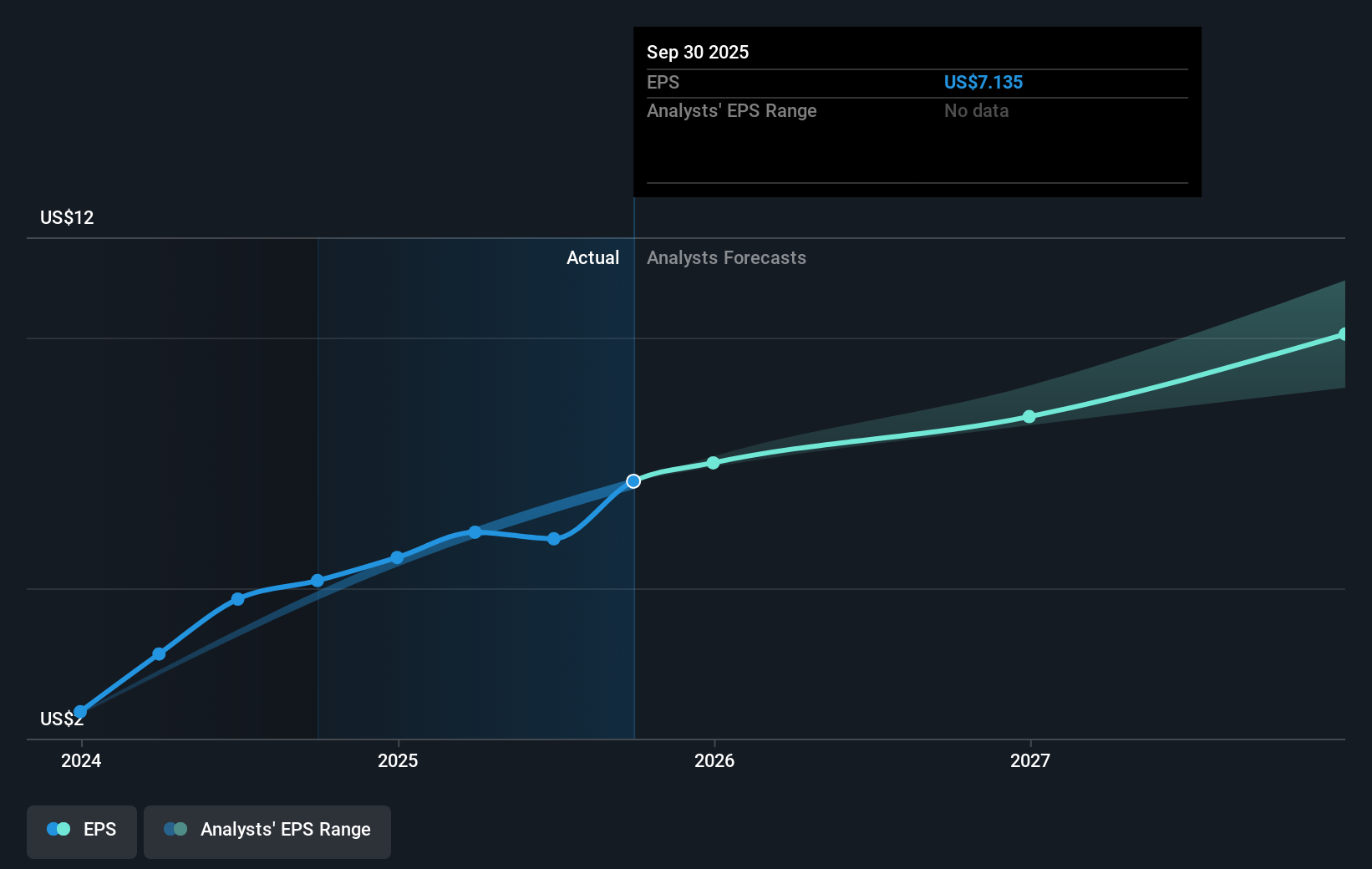Image resolution: width=1372 pixels, height=869 pixels.
Task: Click the 'Analysts Forecasts' section label
Action: coord(726,257)
